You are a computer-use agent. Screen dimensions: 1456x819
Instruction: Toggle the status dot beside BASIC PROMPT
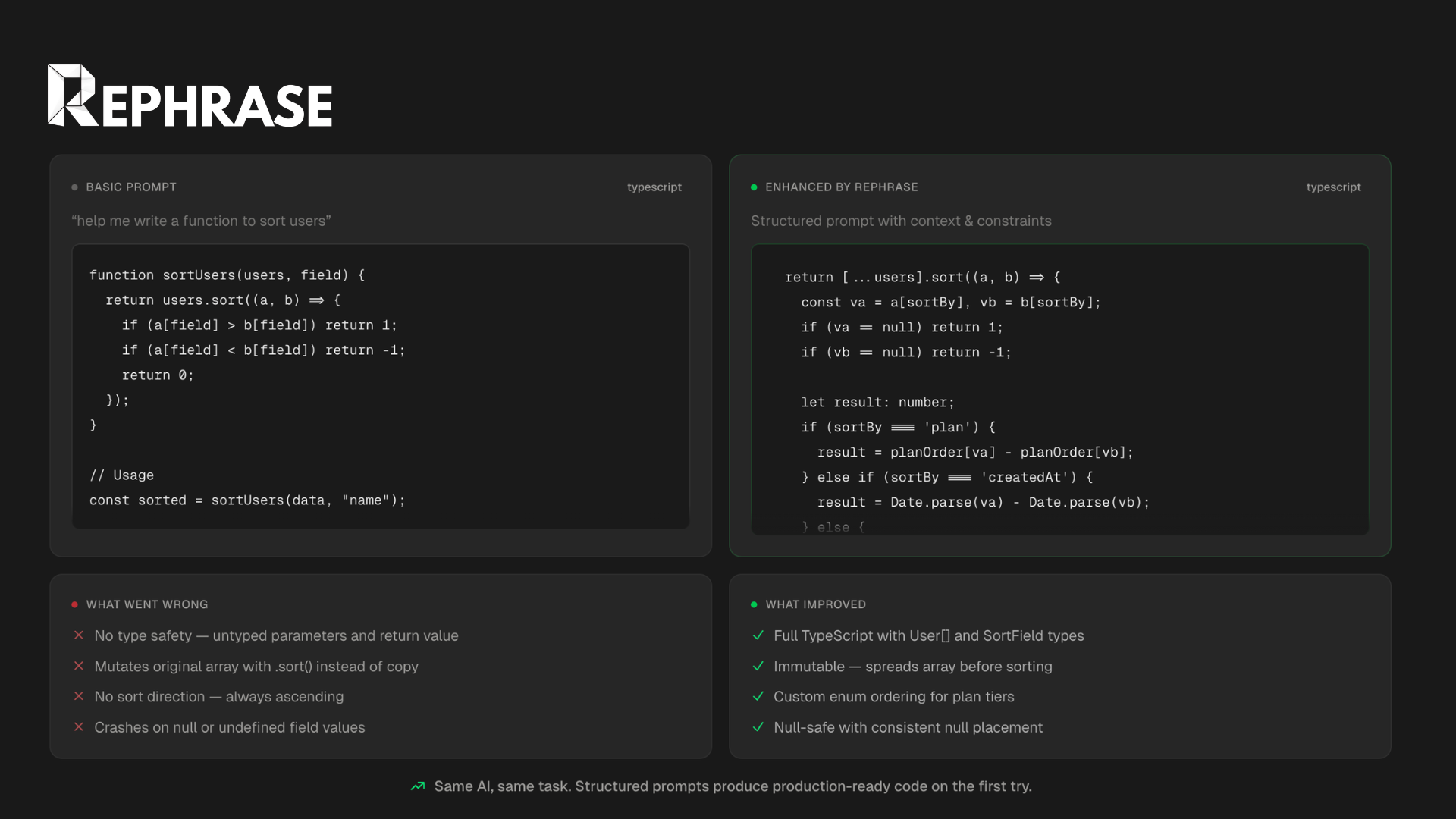74,187
